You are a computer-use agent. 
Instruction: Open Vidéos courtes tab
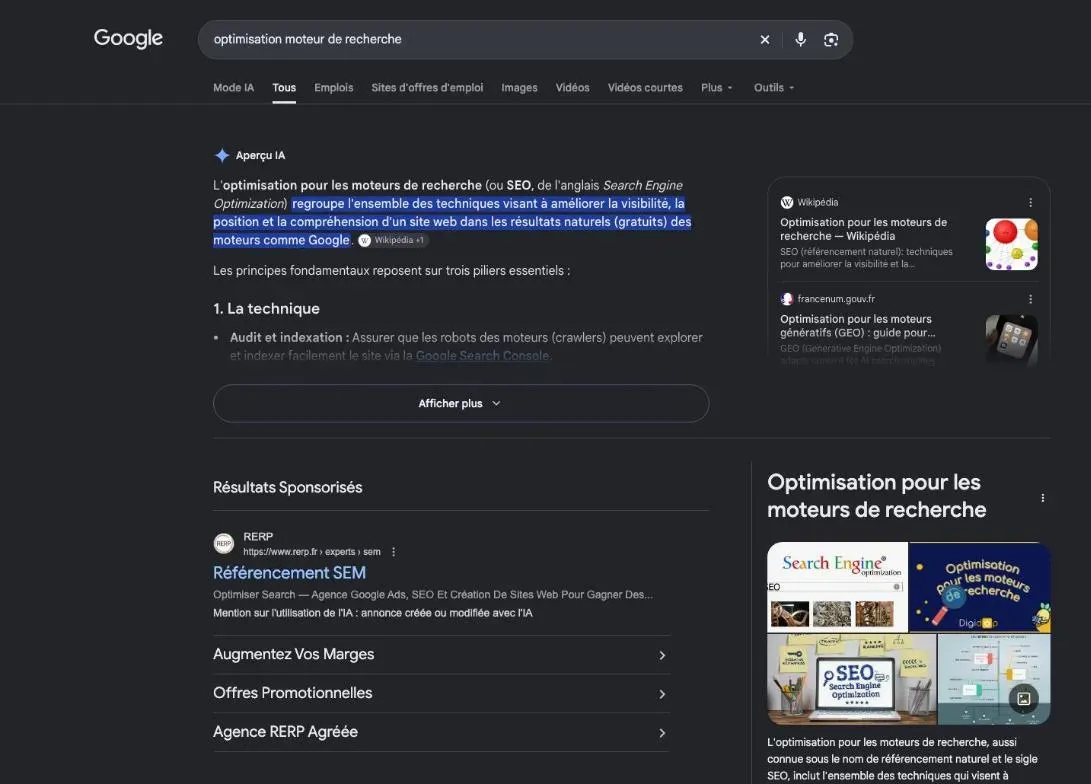(x=645, y=88)
